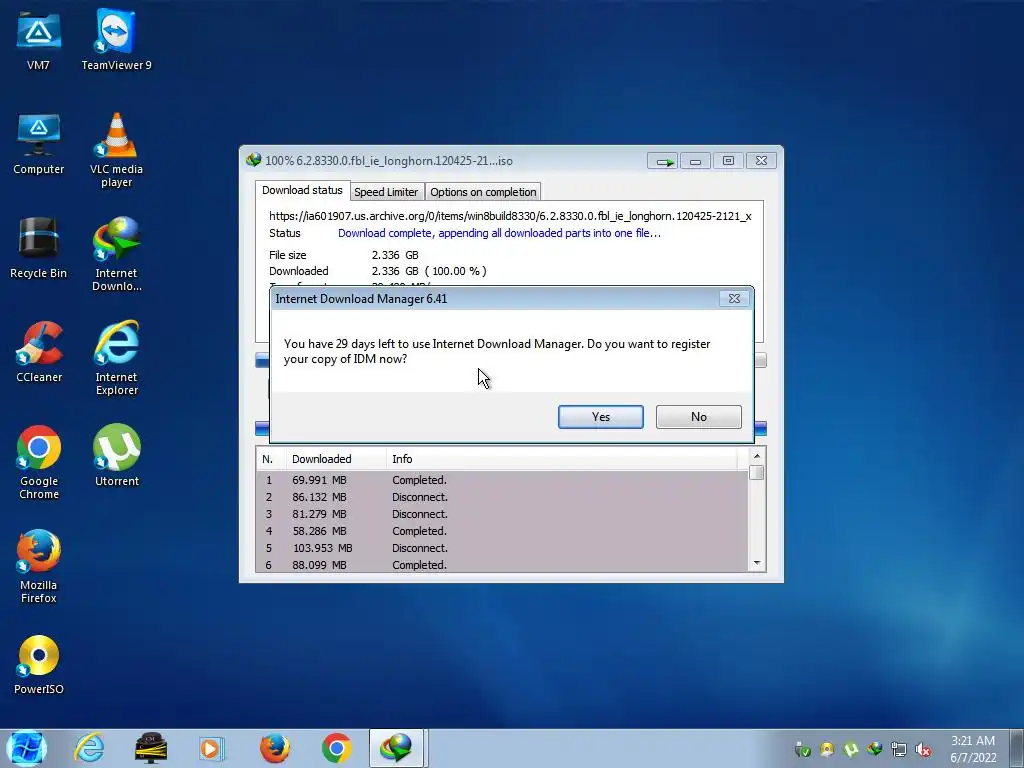
Task: Close the Internet Download Manager 6.41 dialog
Action: [734, 298]
